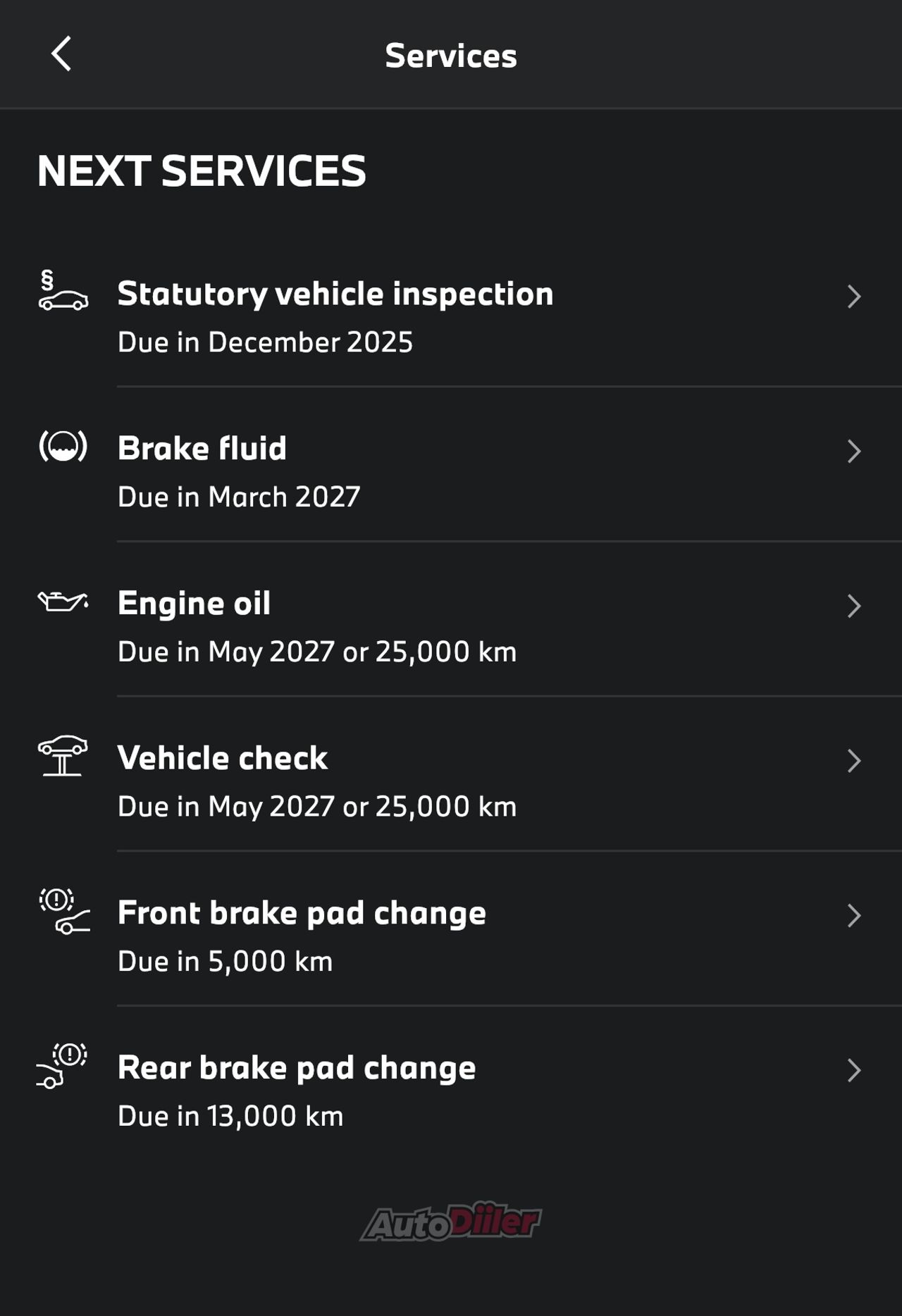Select Front brake pad change title
The width and height of the screenshot is (902, 1316).
click(x=302, y=913)
